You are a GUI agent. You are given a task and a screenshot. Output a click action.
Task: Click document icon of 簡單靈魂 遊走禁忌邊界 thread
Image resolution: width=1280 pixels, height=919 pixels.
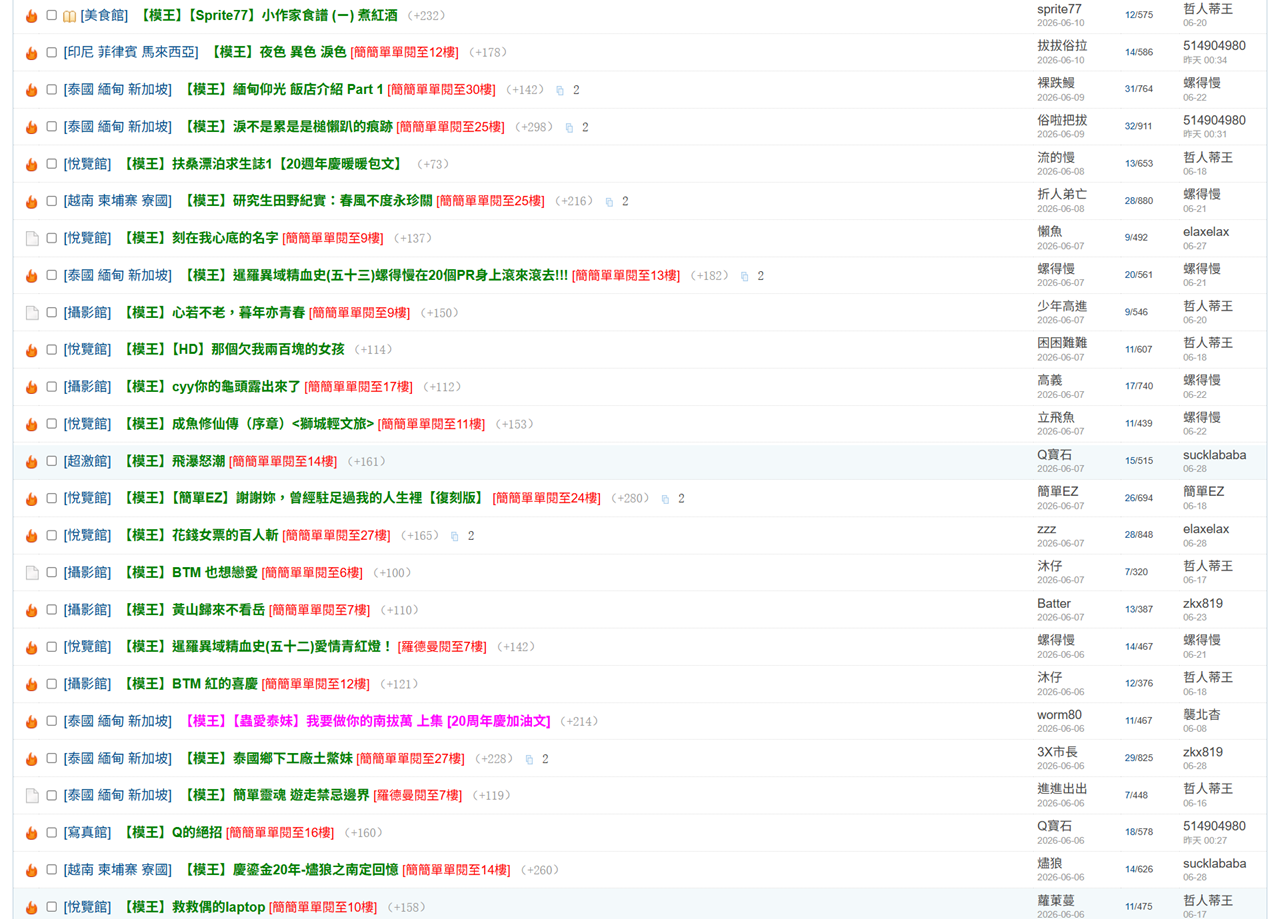coord(32,795)
